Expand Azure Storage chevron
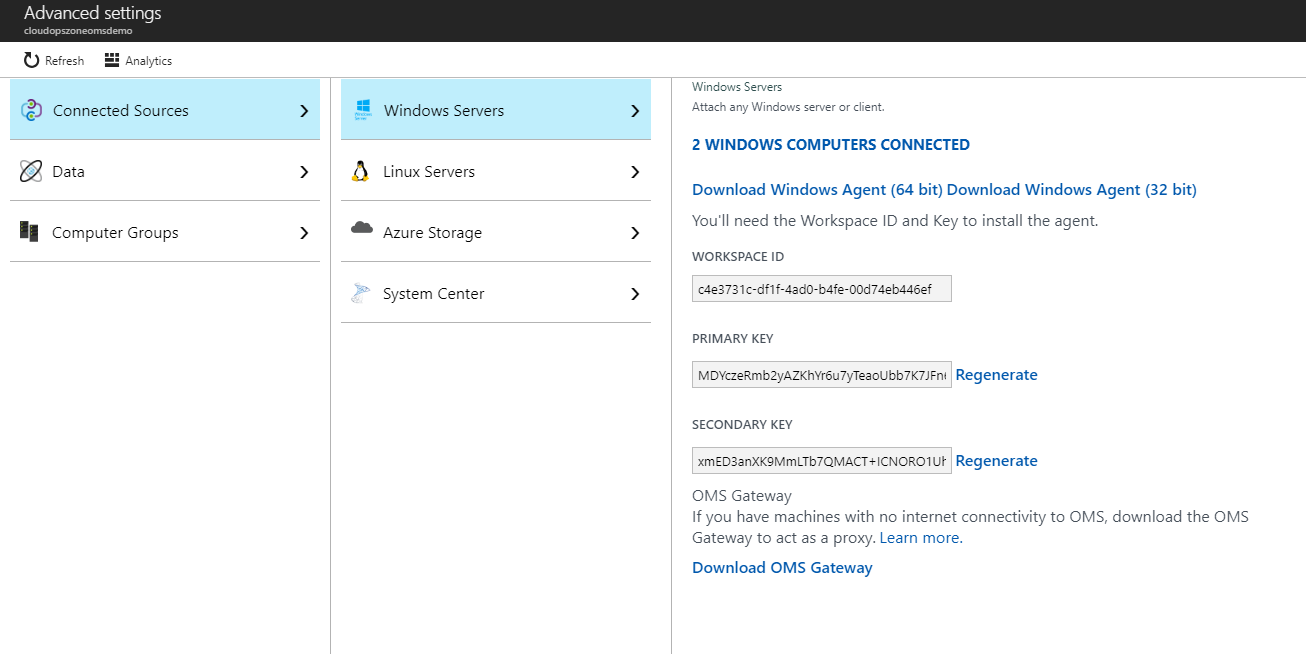This screenshot has width=1306, height=654. point(635,233)
